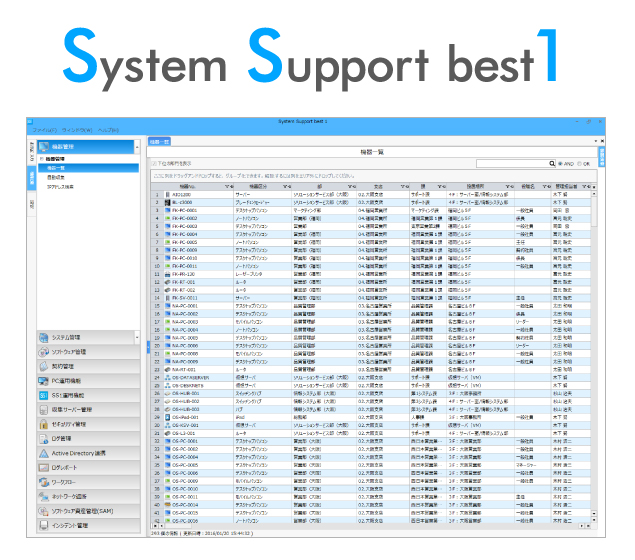Open the ネットワーク監視 sidebar section
The image size is (635, 560).
[x=89, y=496]
